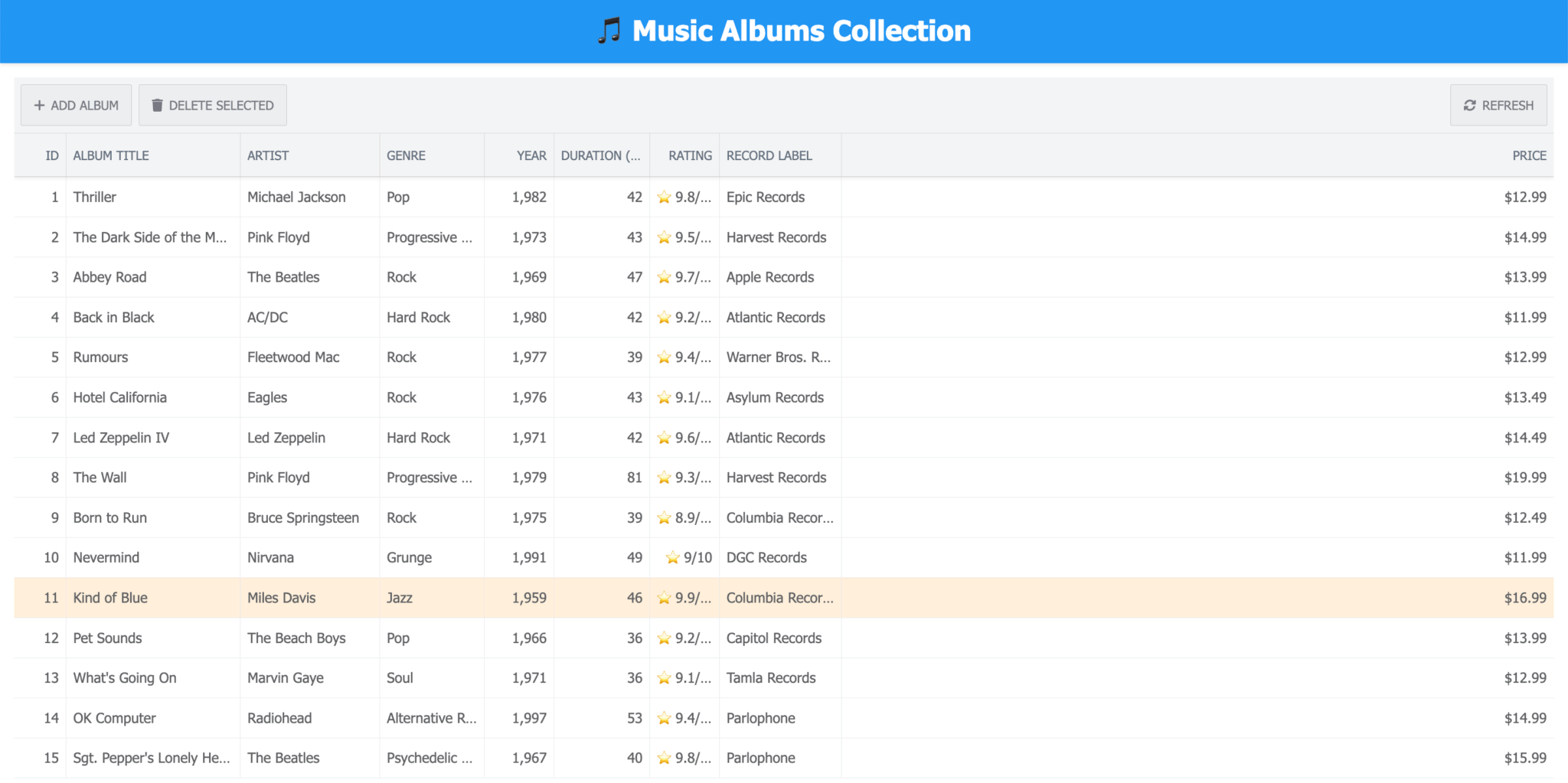Click the year 1,997 cell
The height and width of the screenshot is (783, 1568).
coord(519,718)
